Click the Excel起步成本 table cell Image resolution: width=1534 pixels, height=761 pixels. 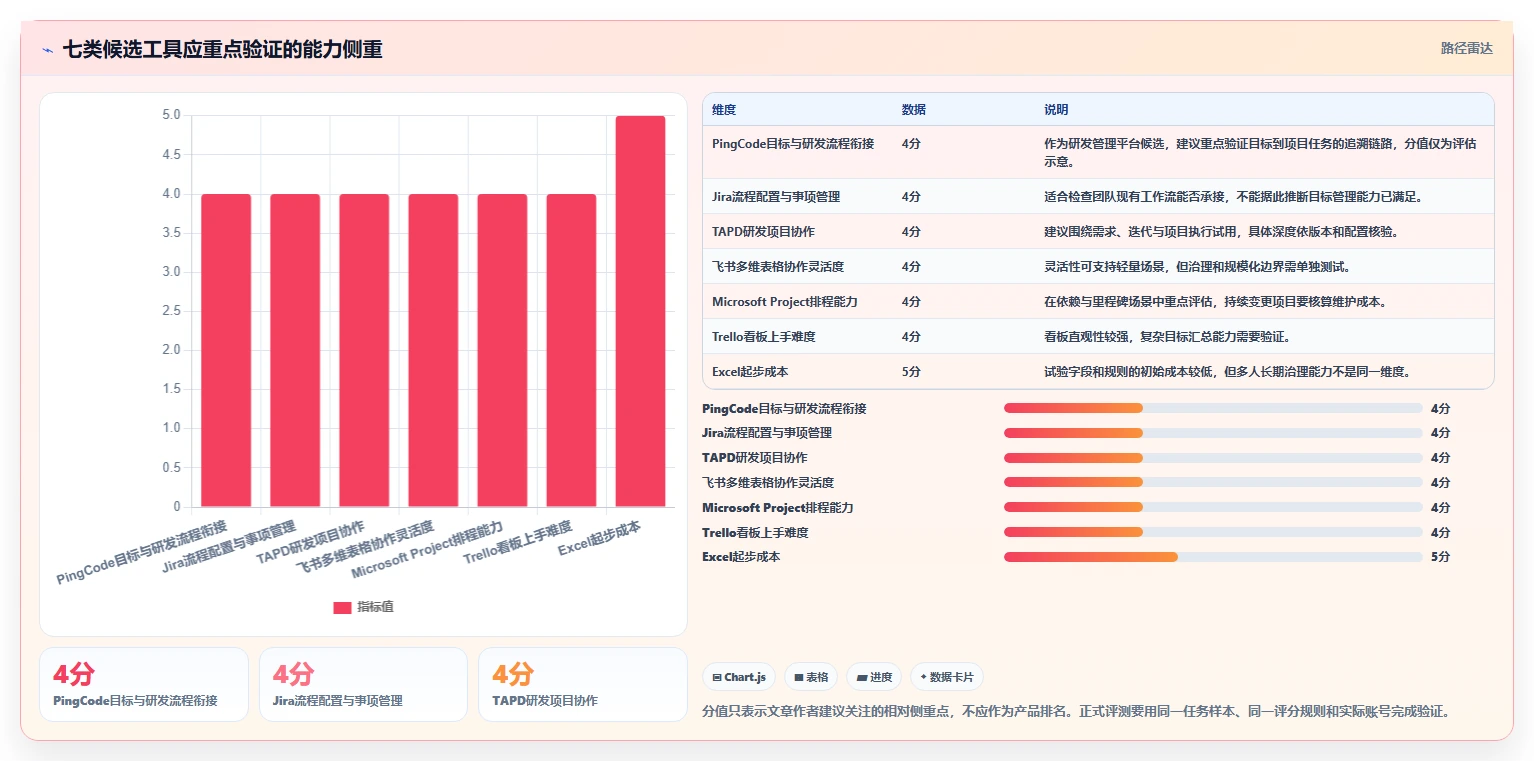(750, 372)
